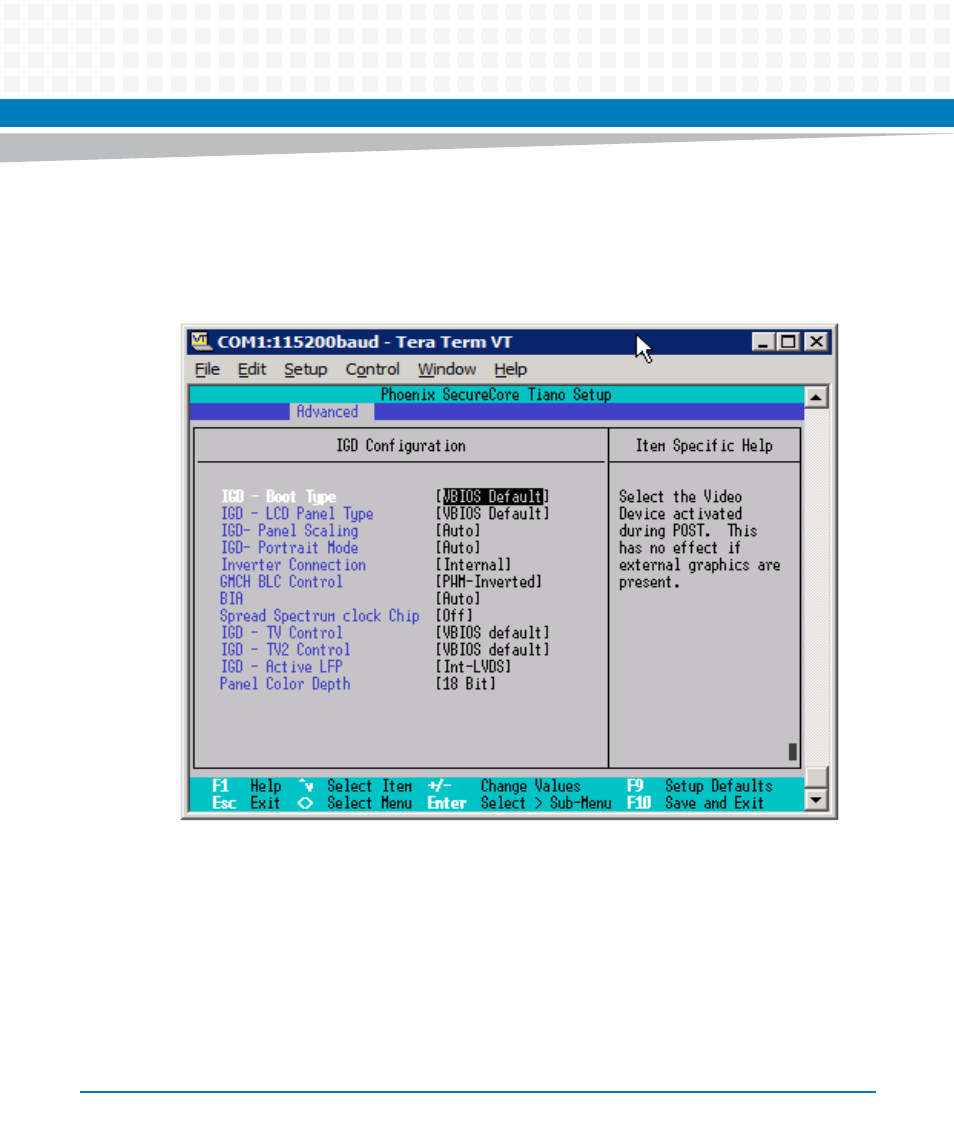
Task: Select the IGD- Panel Scaling row
Action: click(350, 531)
